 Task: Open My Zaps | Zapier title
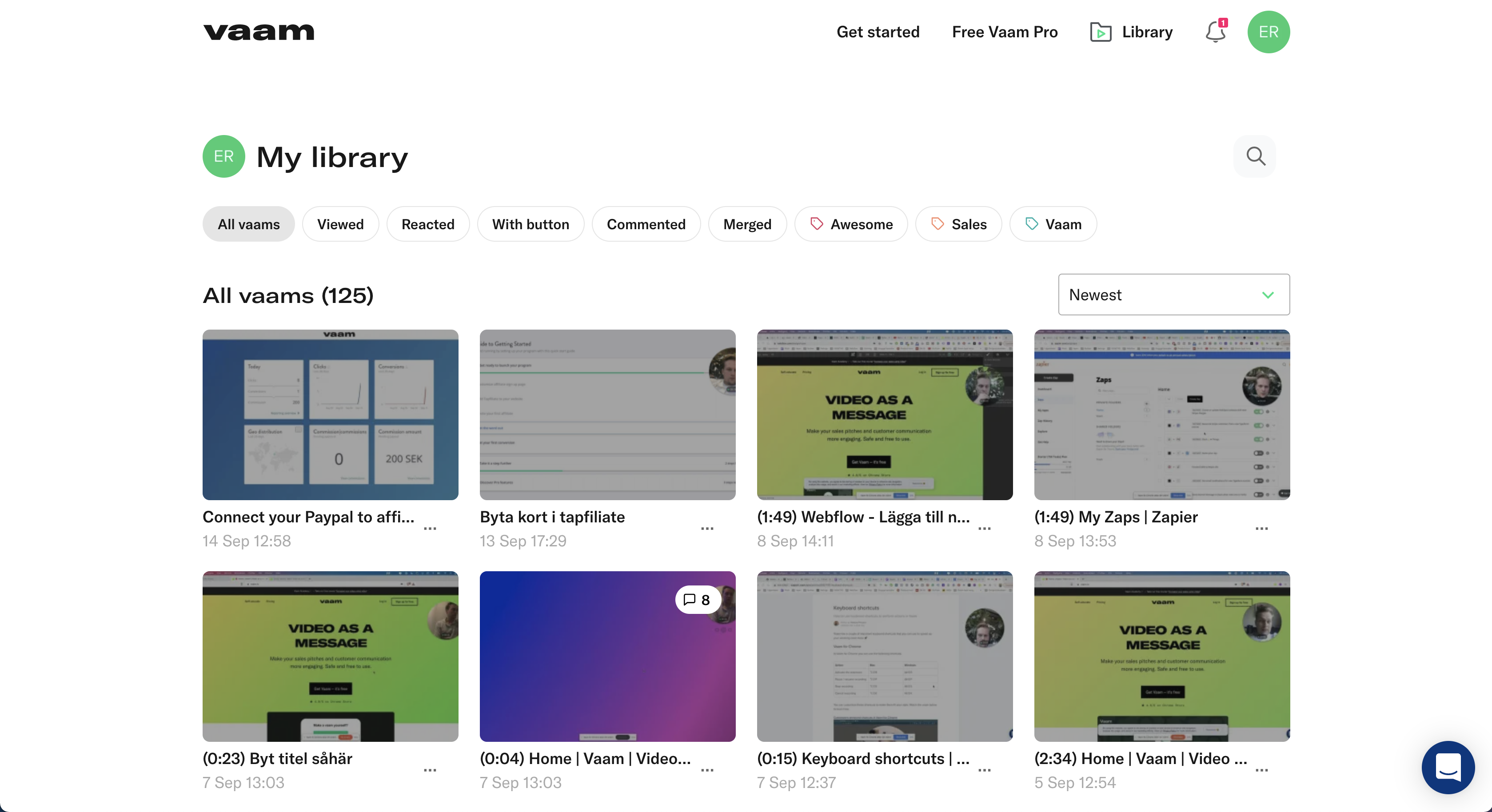[1116, 517]
